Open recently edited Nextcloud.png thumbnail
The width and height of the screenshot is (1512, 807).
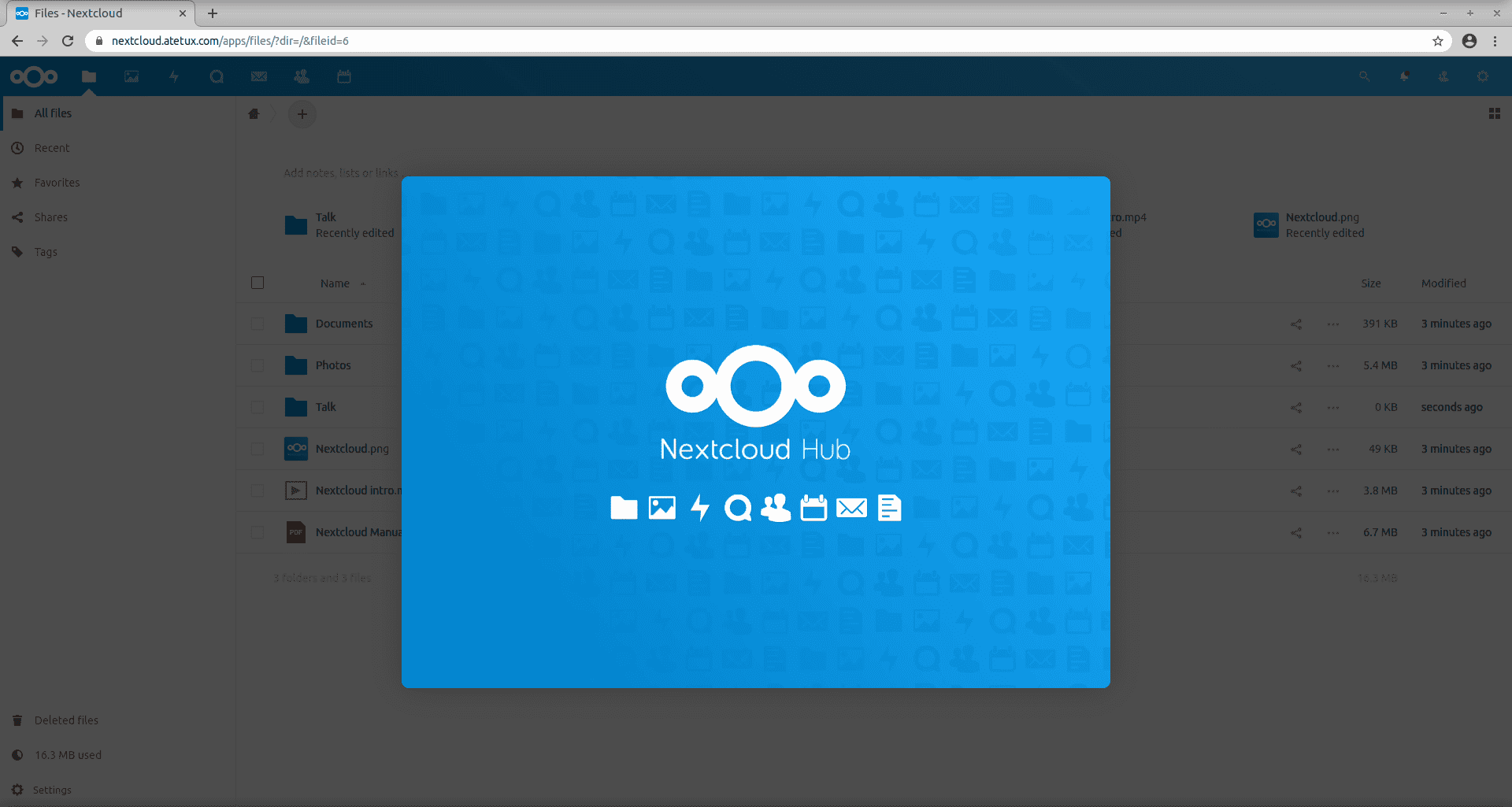click(x=1266, y=225)
